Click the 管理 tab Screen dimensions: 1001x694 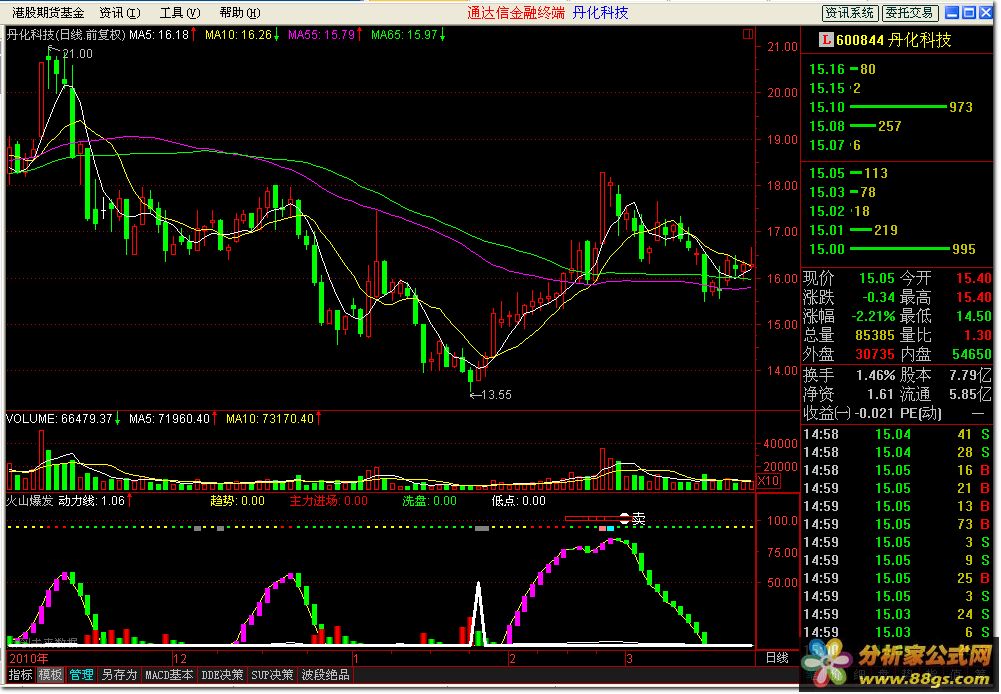(81, 674)
